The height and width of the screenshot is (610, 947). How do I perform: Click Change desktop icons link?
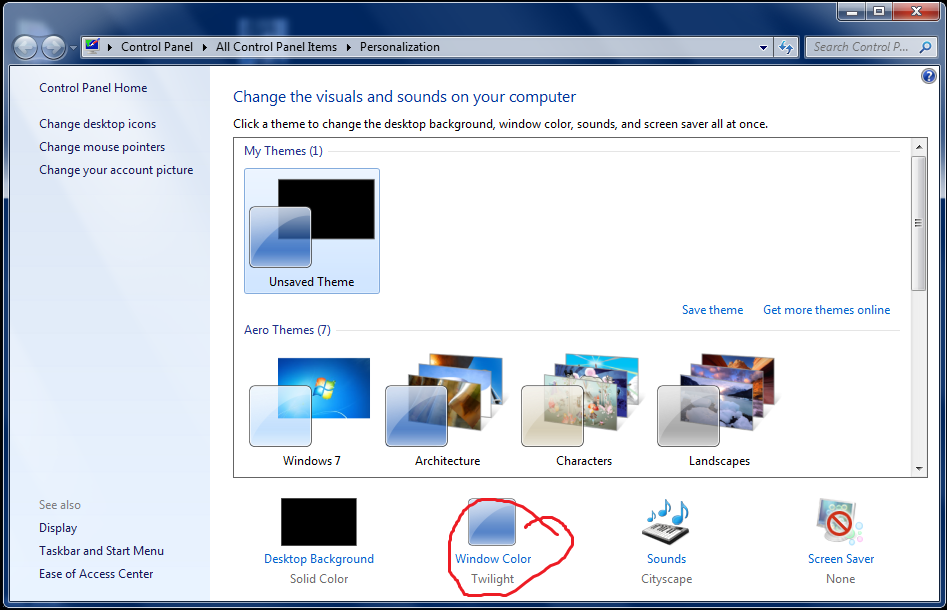pyautogui.click(x=97, y=124)
